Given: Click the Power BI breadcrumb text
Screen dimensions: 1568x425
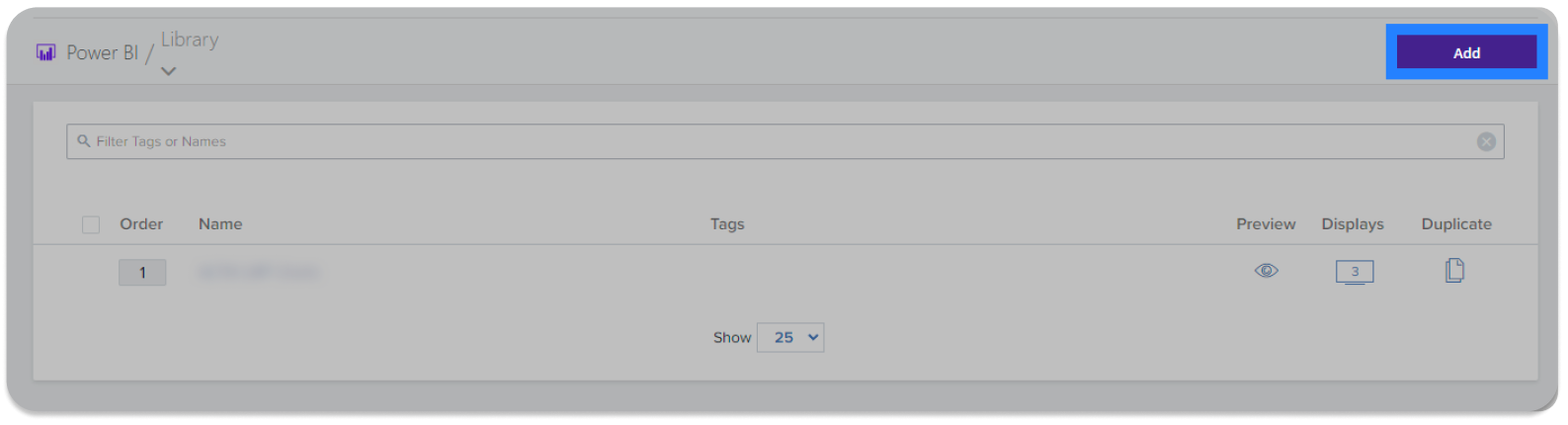Looking at the screenshot, I should 102,52.
